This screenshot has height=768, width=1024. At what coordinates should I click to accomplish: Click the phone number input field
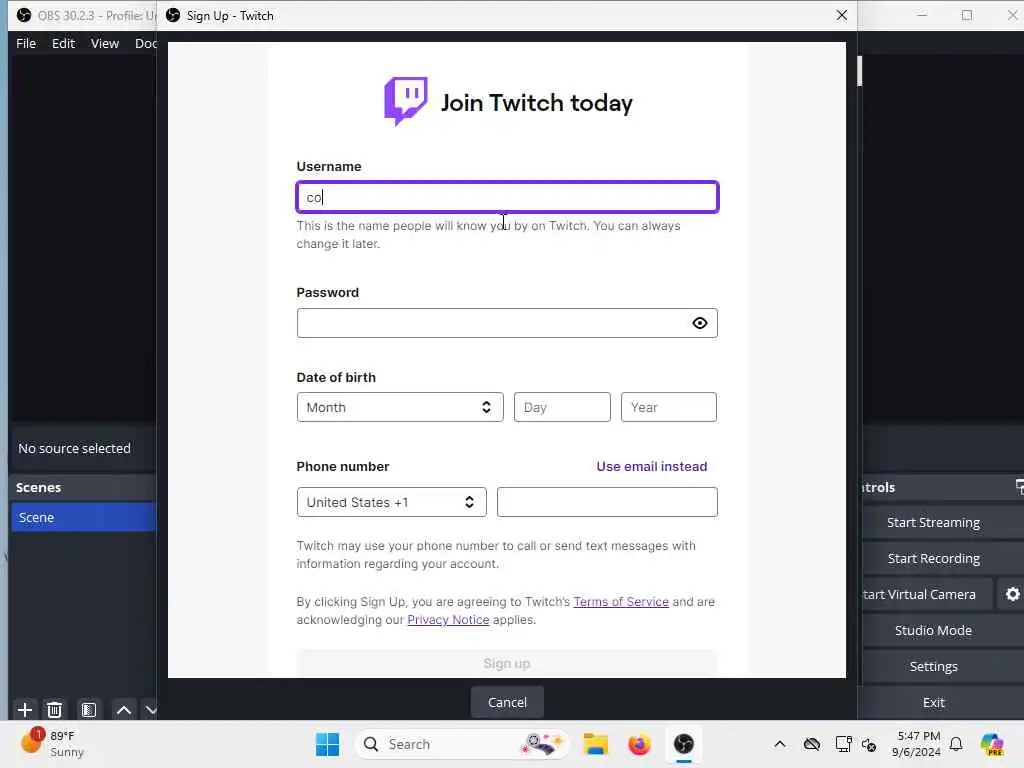[x=607, y=502]
